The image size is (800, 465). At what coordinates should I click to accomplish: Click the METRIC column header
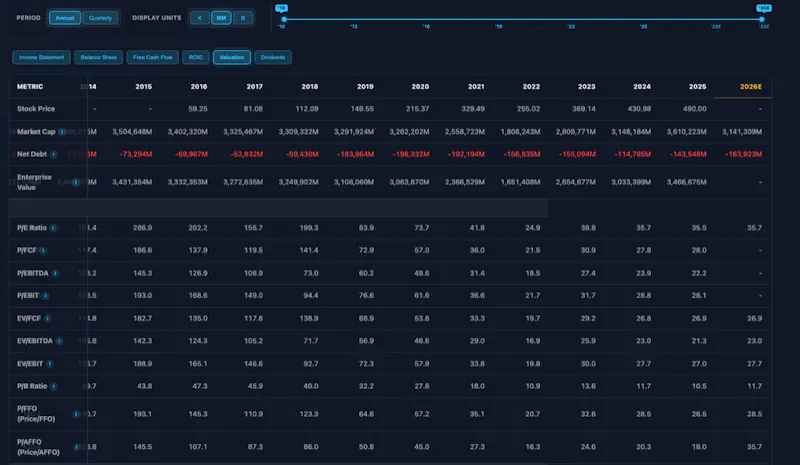(30, 87)
